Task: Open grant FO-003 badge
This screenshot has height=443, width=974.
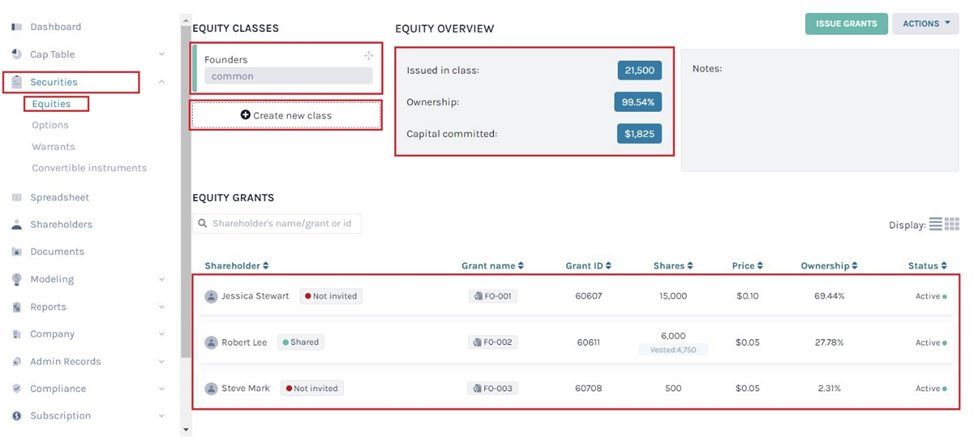Action: tap(493, 388)
